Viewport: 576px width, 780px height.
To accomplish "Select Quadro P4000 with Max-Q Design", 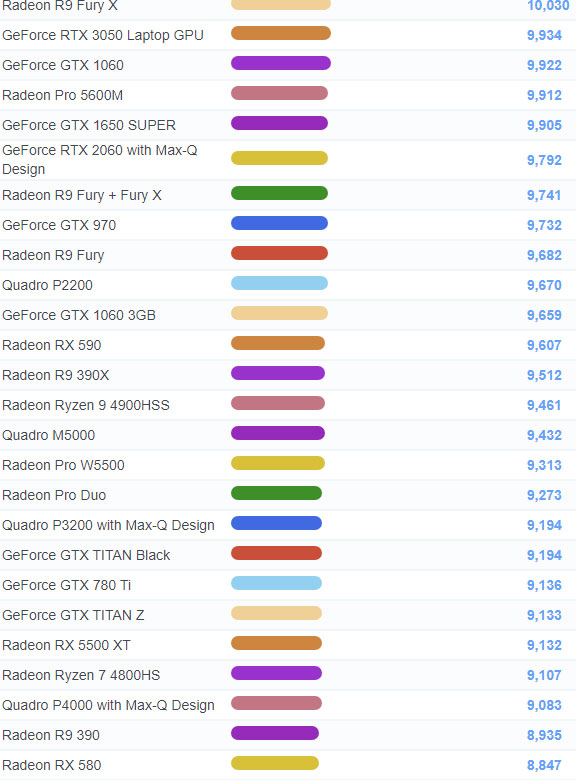I will [108, 705].
